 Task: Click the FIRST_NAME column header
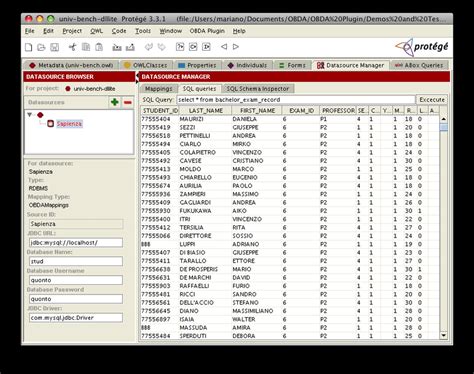257,110
